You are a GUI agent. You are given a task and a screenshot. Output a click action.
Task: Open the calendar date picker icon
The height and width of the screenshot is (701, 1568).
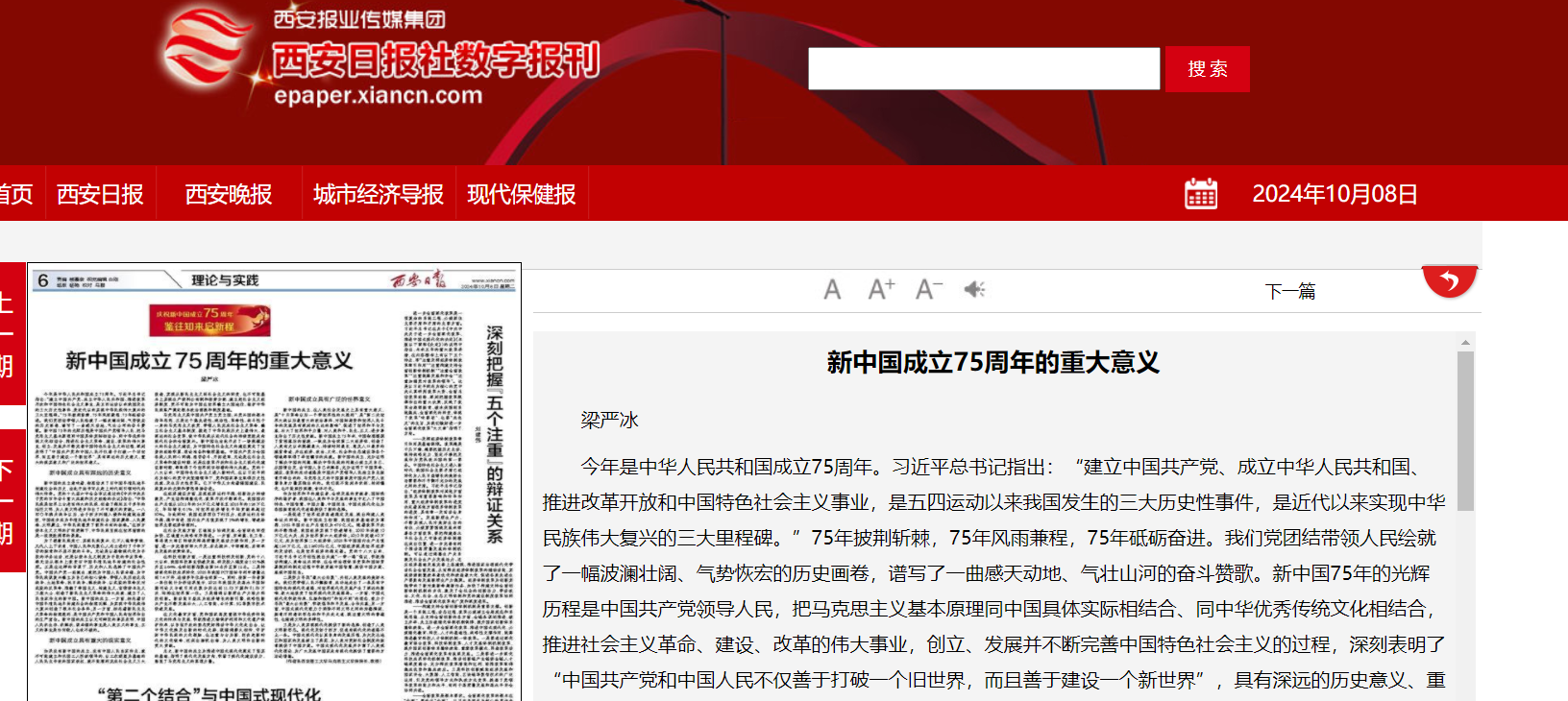tap(1200, 194)
